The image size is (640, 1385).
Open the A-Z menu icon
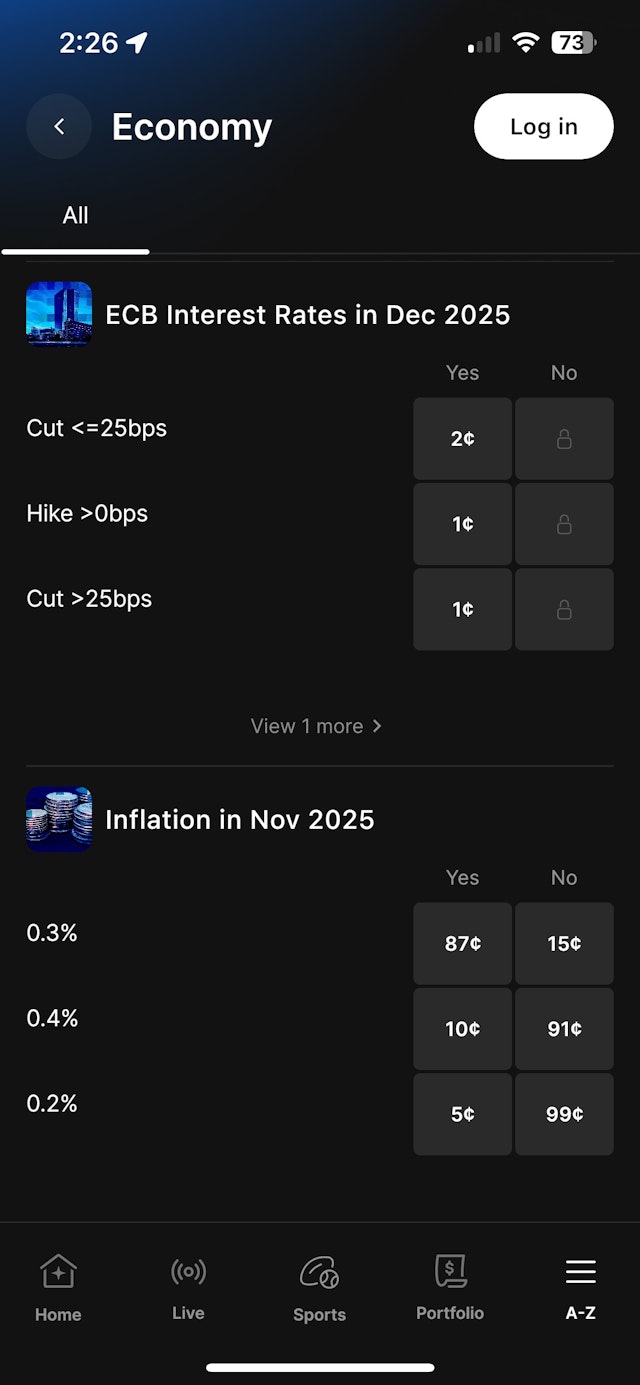click(x=580, y=1272)
